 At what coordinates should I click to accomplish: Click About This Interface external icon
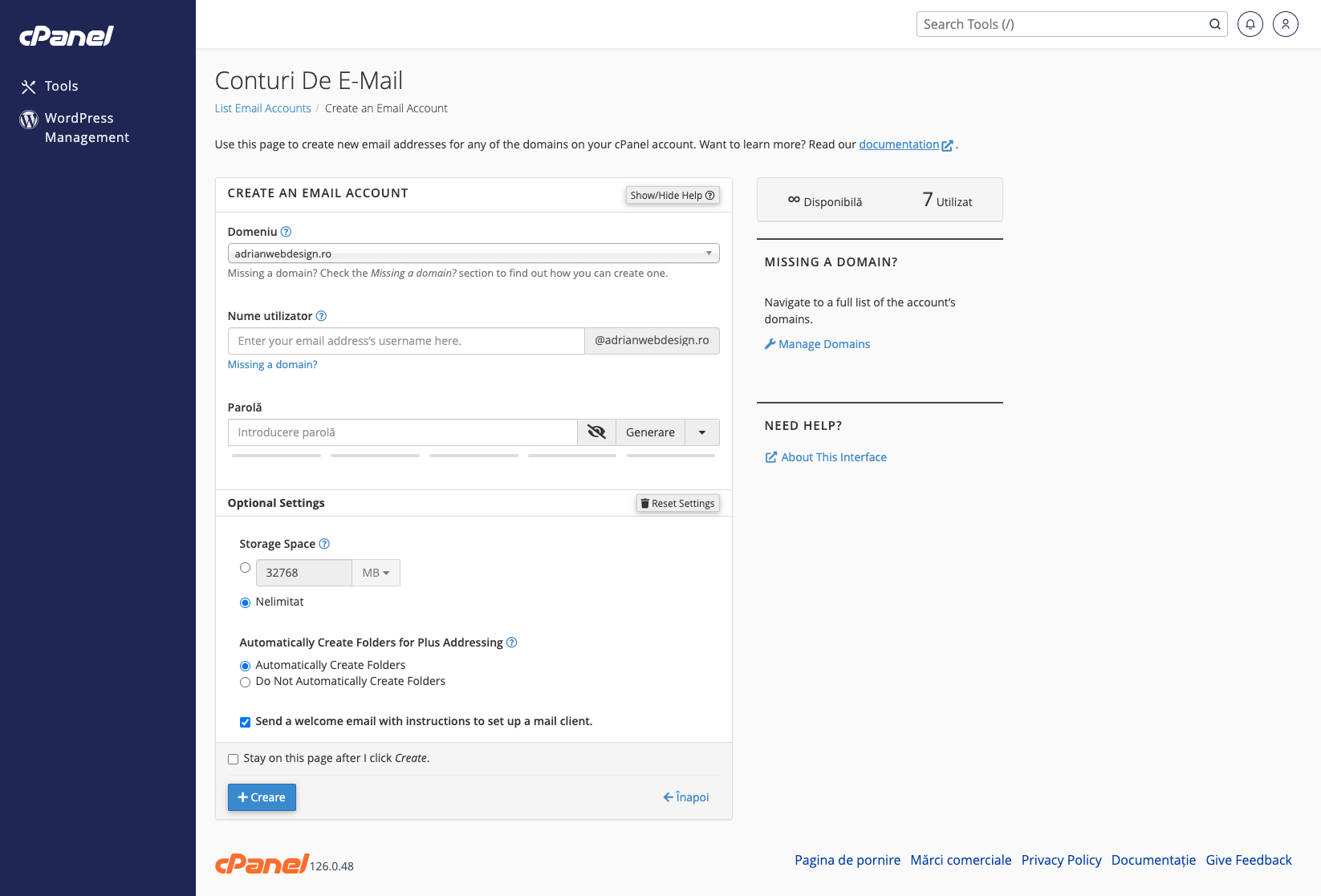click(x=771, y=457)
